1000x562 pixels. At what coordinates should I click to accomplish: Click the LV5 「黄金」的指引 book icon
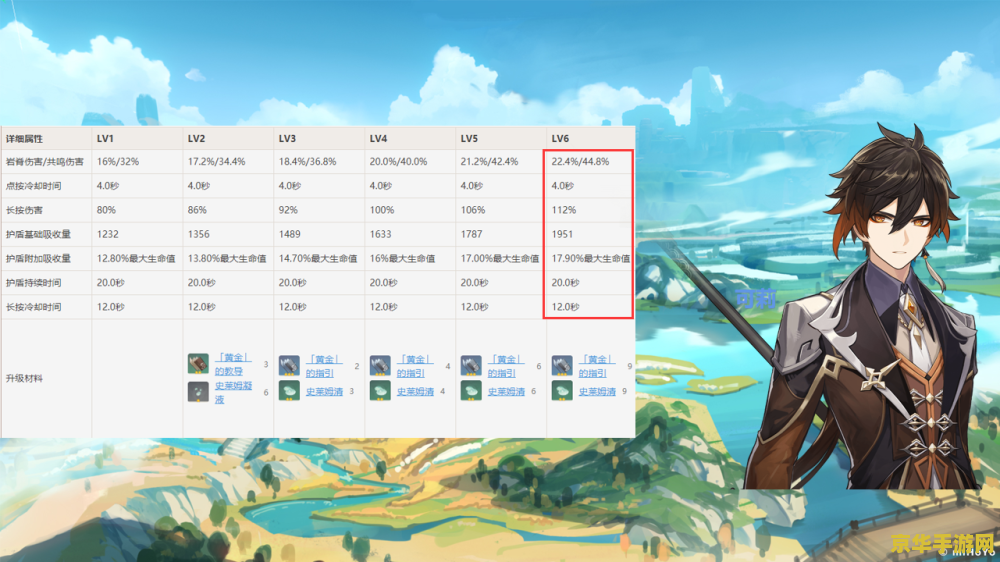471,366
